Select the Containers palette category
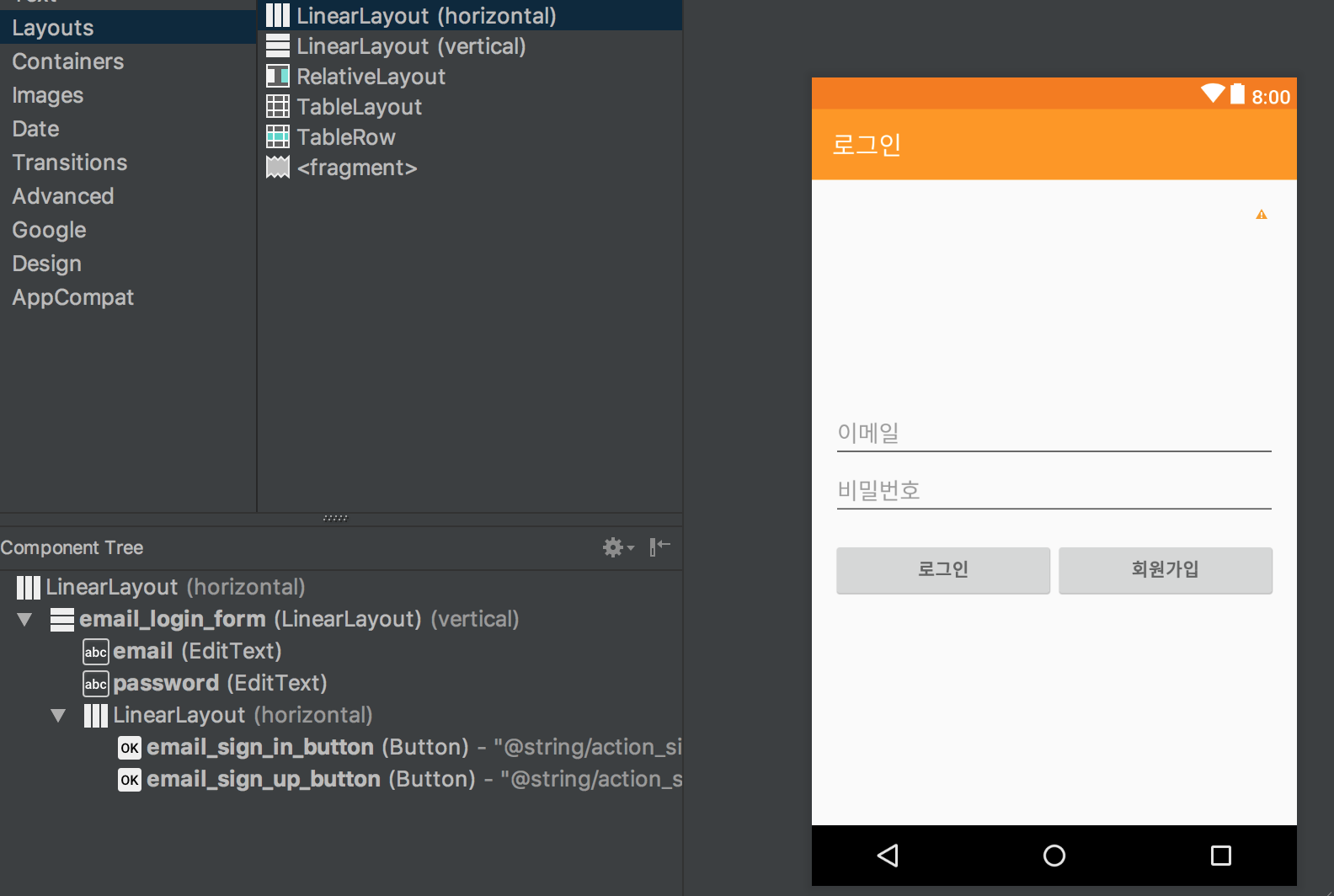The image size is (1334, 896). tap(128, 61)
